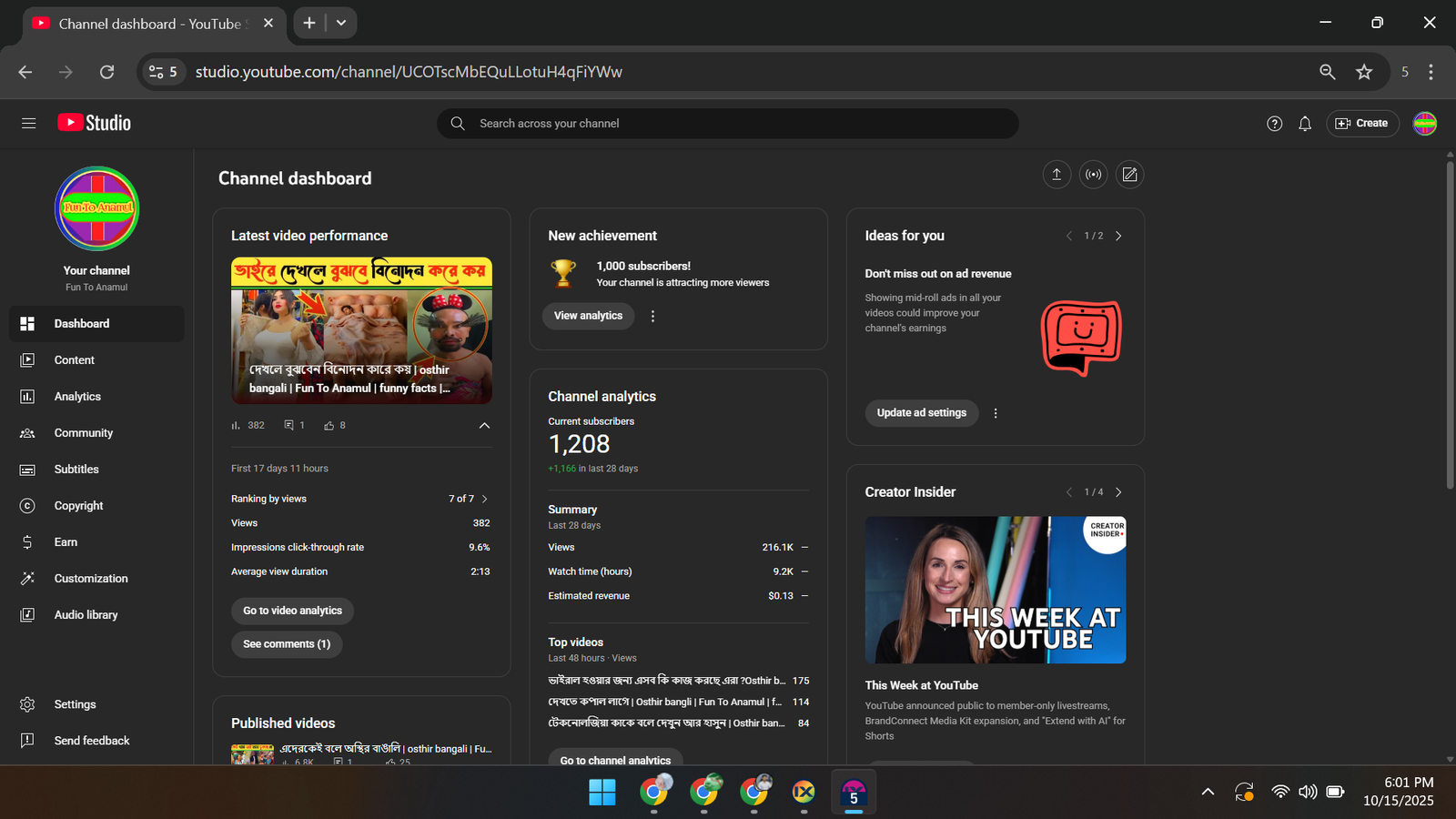Expand the Ranking by views chevron
The width and height of the screenshot is (1456, 819).
tap(485, 499)
